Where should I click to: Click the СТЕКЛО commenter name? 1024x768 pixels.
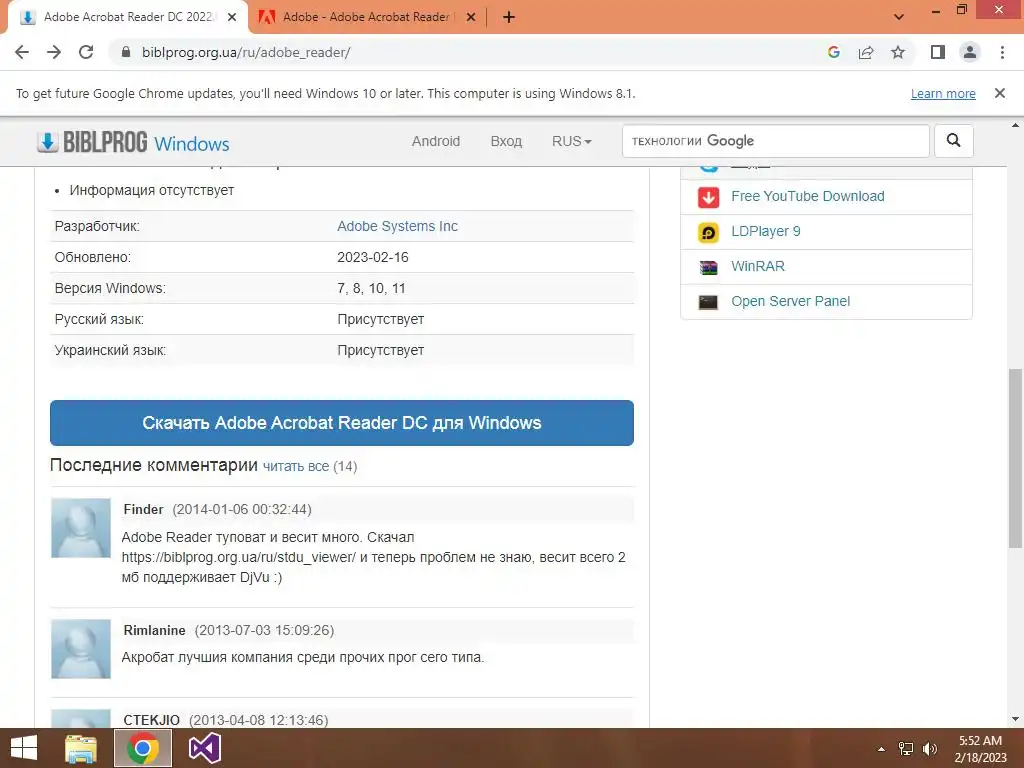[x=152, y=720]
